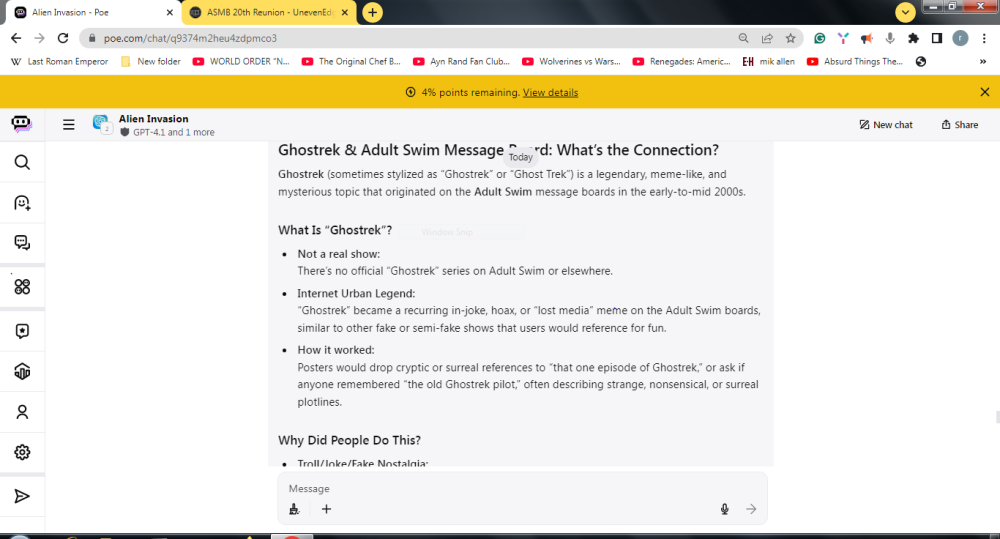Toggle the Chrome side panel icon
The height and width of the screenshot is (539, 1000).
click(937, 38)
